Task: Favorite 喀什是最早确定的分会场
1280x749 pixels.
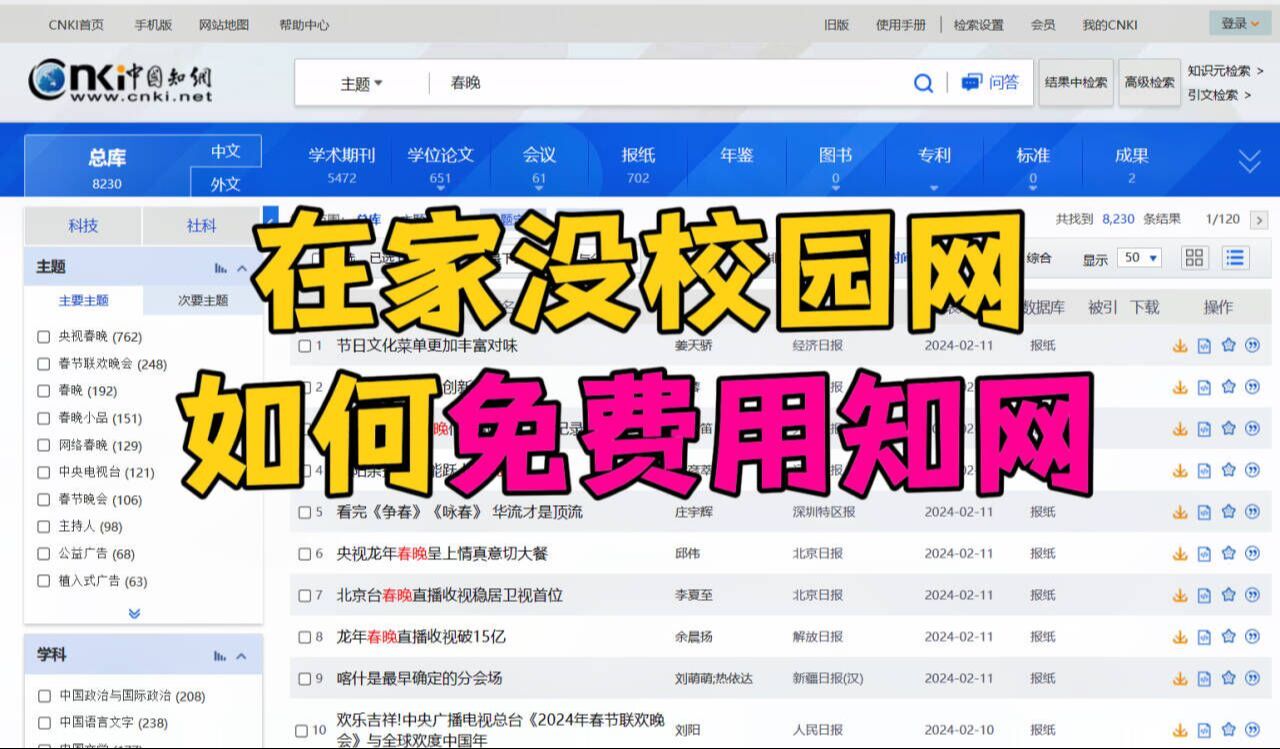Action: 1228,678
